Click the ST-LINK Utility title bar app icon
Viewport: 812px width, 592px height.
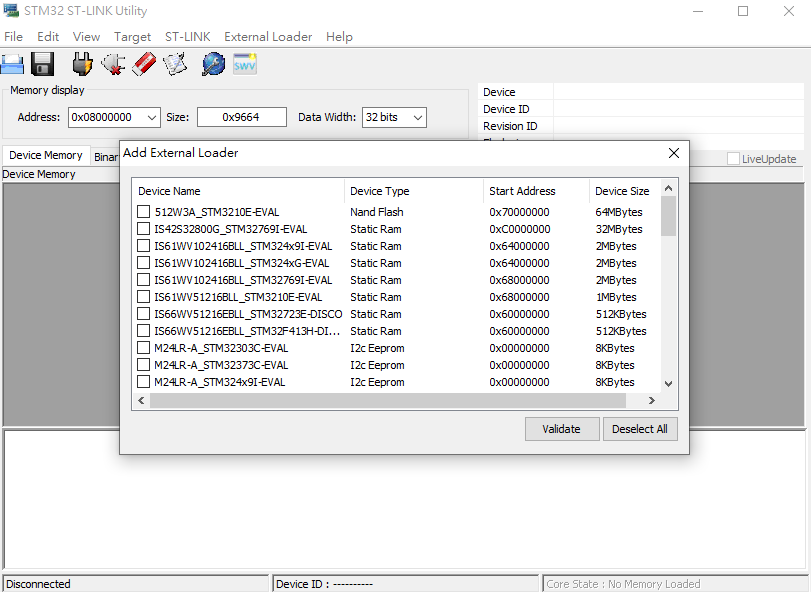coord(11,10)
